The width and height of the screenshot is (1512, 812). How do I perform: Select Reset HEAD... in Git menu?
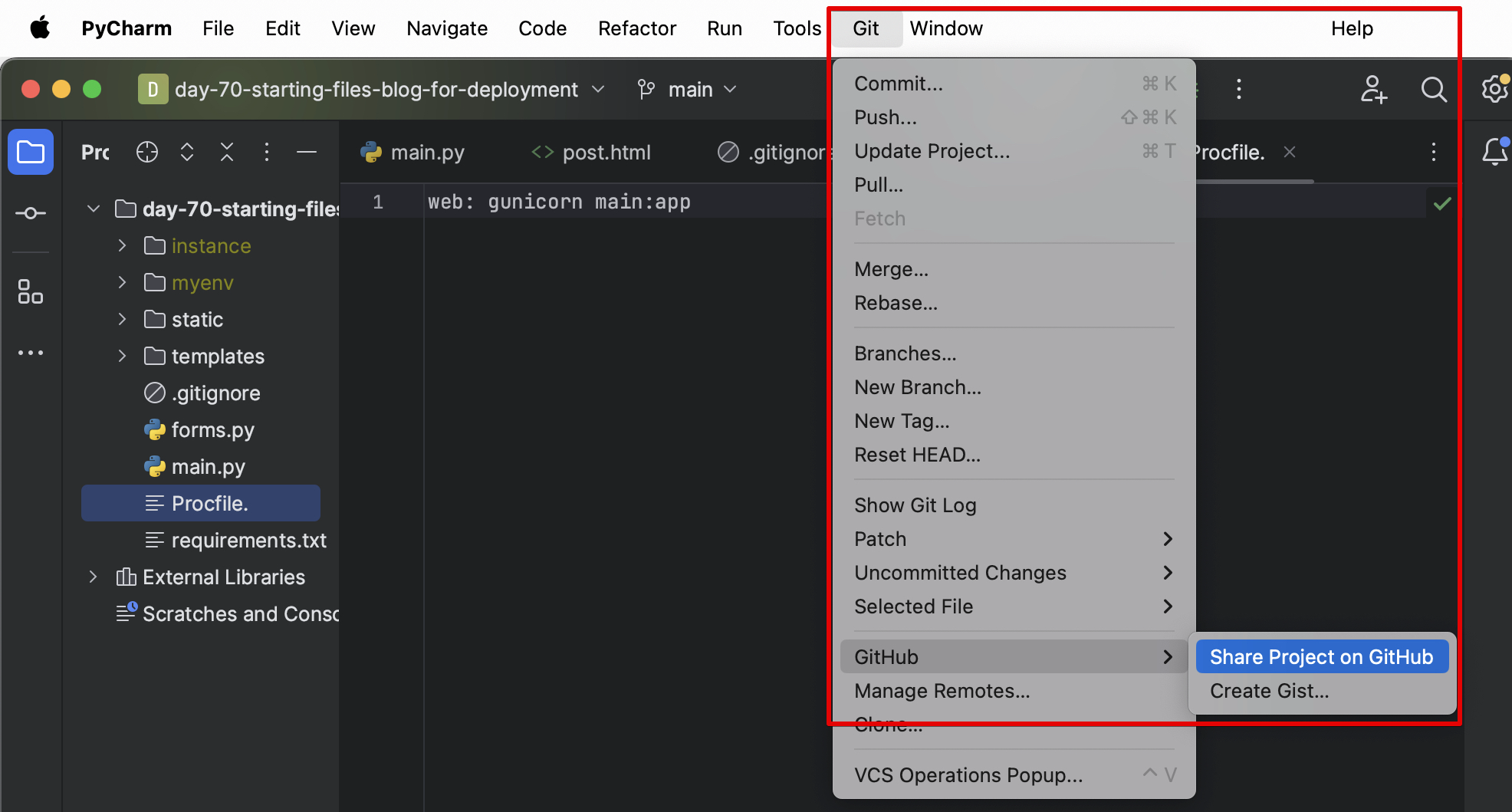[1014, 455]
